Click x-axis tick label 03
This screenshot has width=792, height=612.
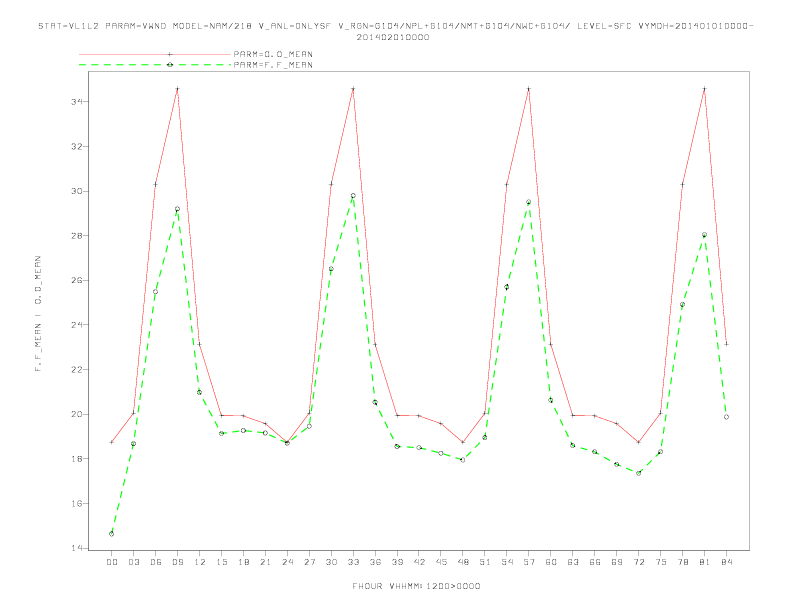[x=133, y=562]
